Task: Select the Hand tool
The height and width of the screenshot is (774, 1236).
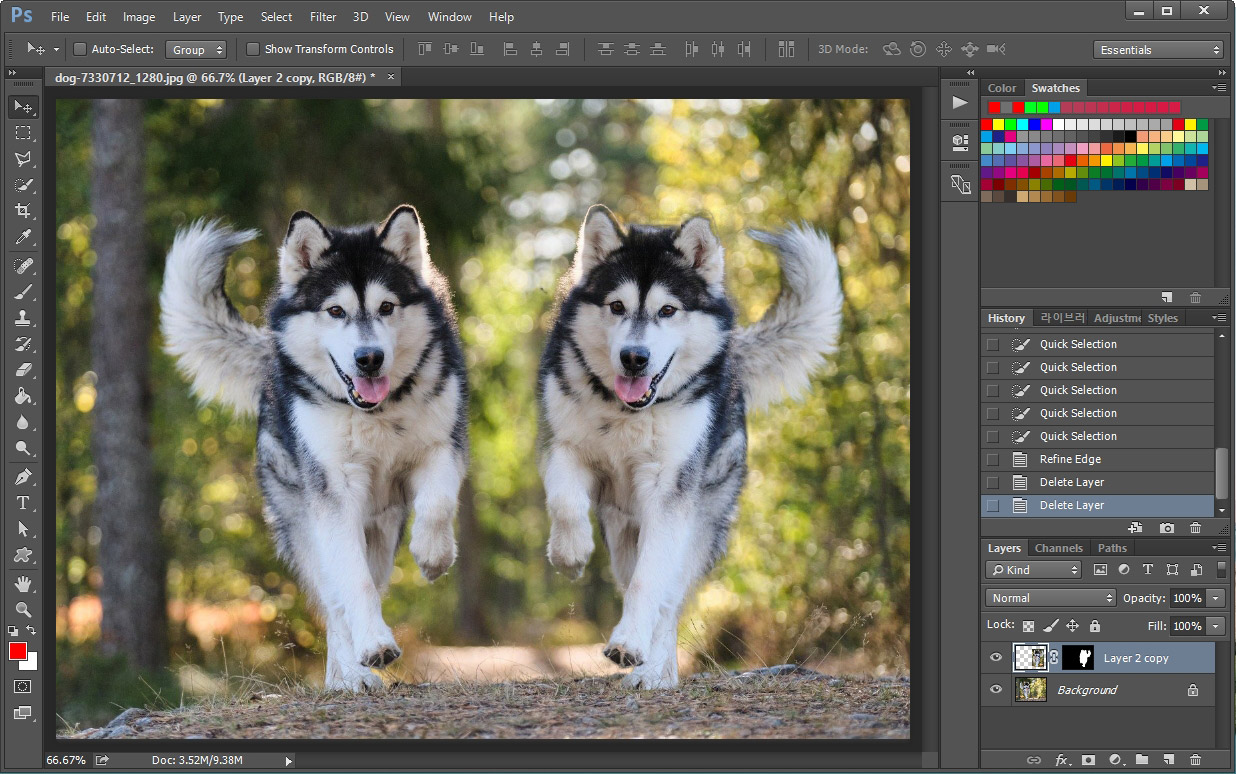Action: pos(23,584)
